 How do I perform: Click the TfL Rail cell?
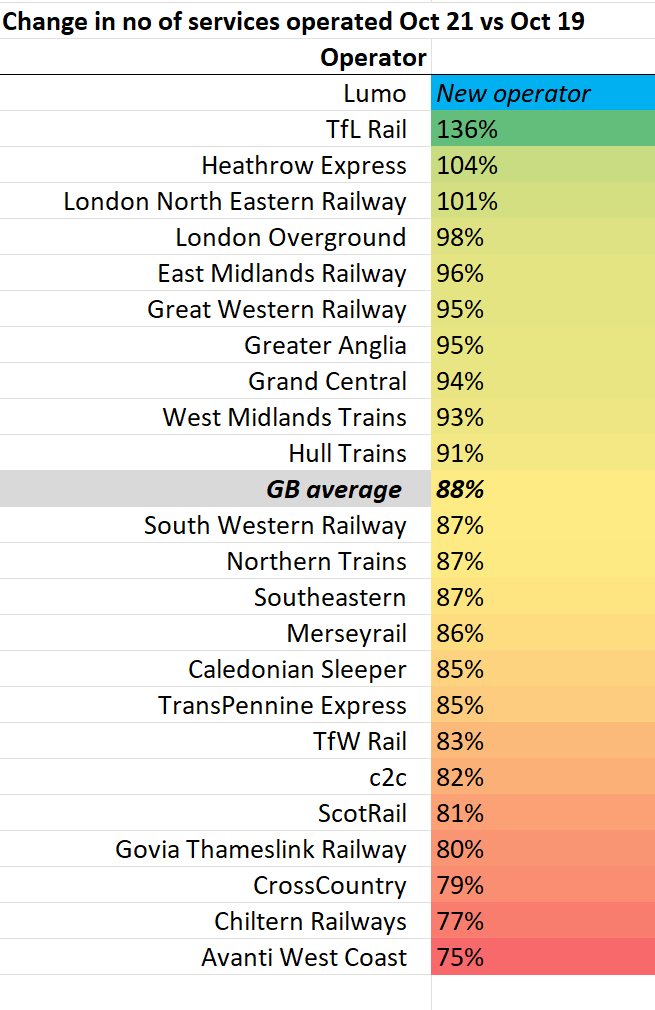(x=215, y=129)
